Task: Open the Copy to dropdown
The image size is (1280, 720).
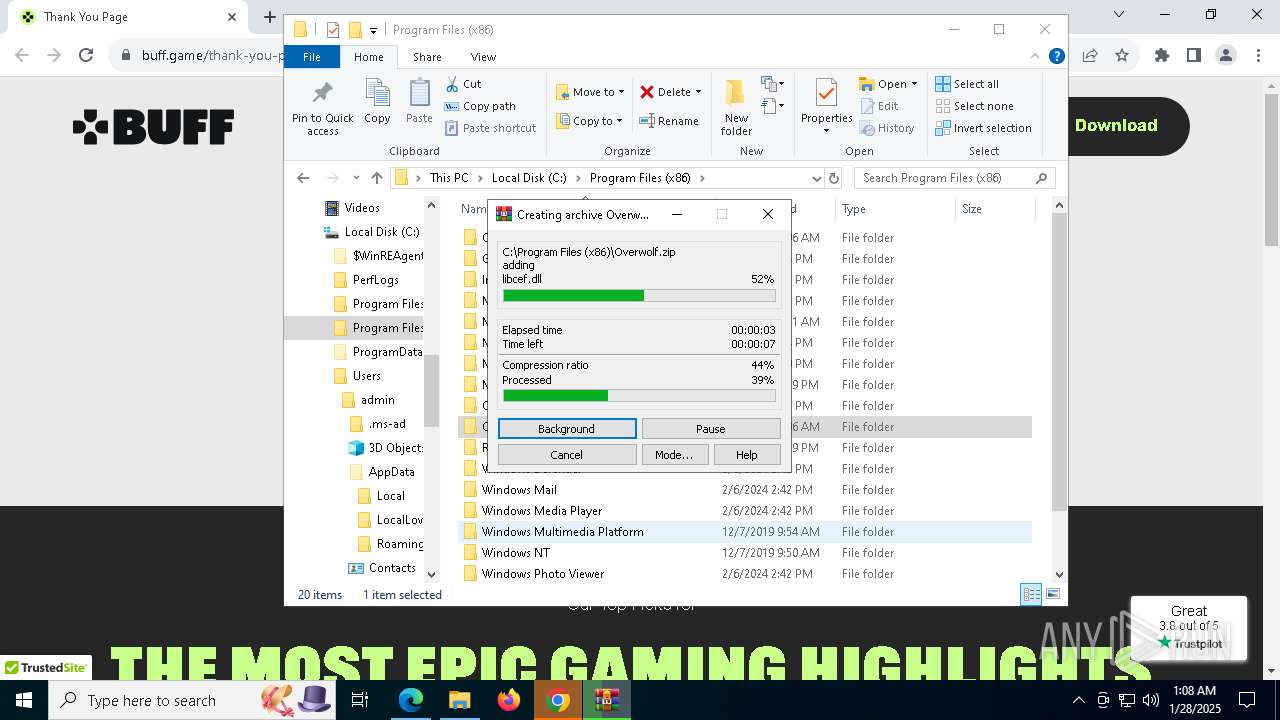Action: 589,121
